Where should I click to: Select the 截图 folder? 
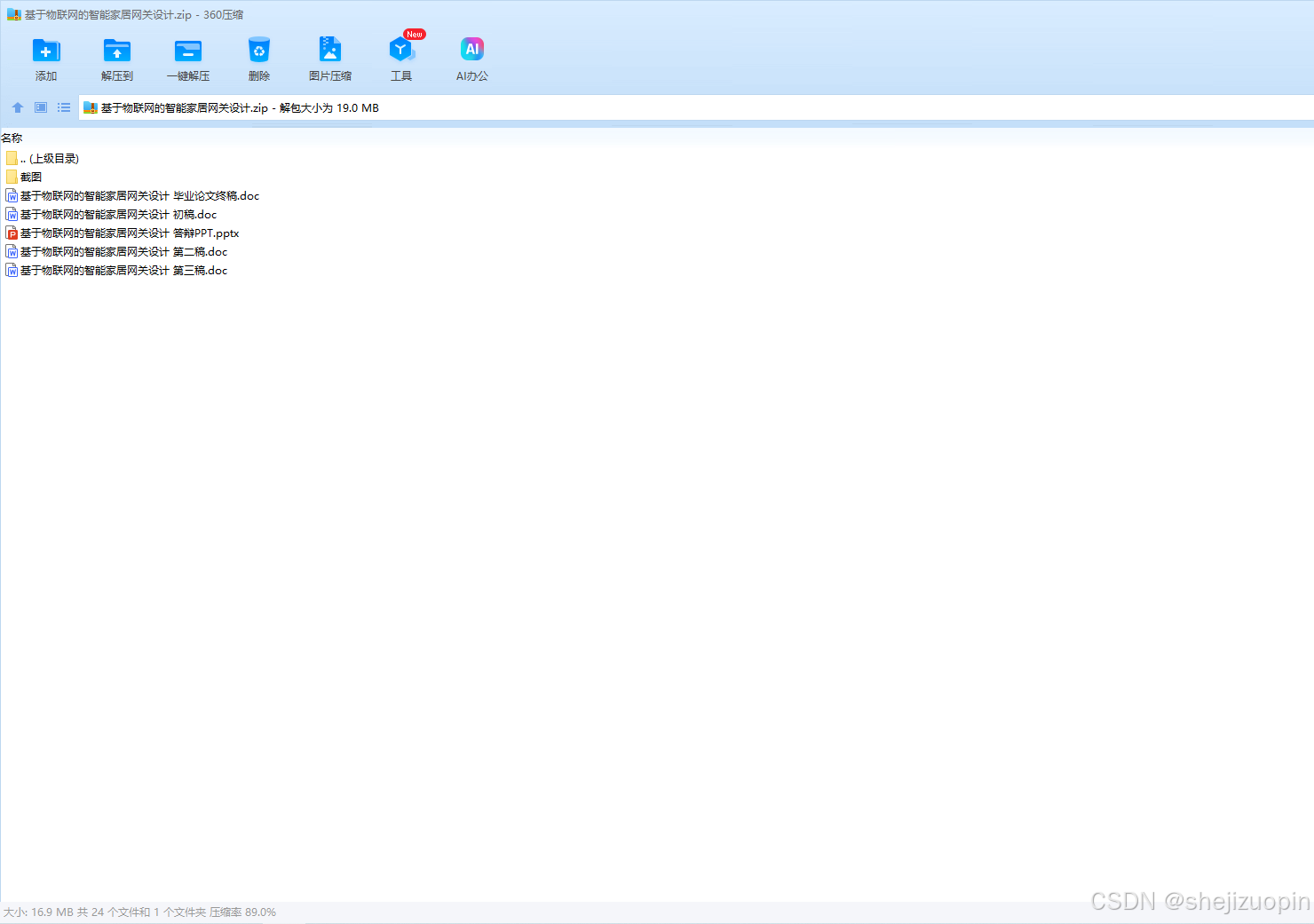point(24,177)
